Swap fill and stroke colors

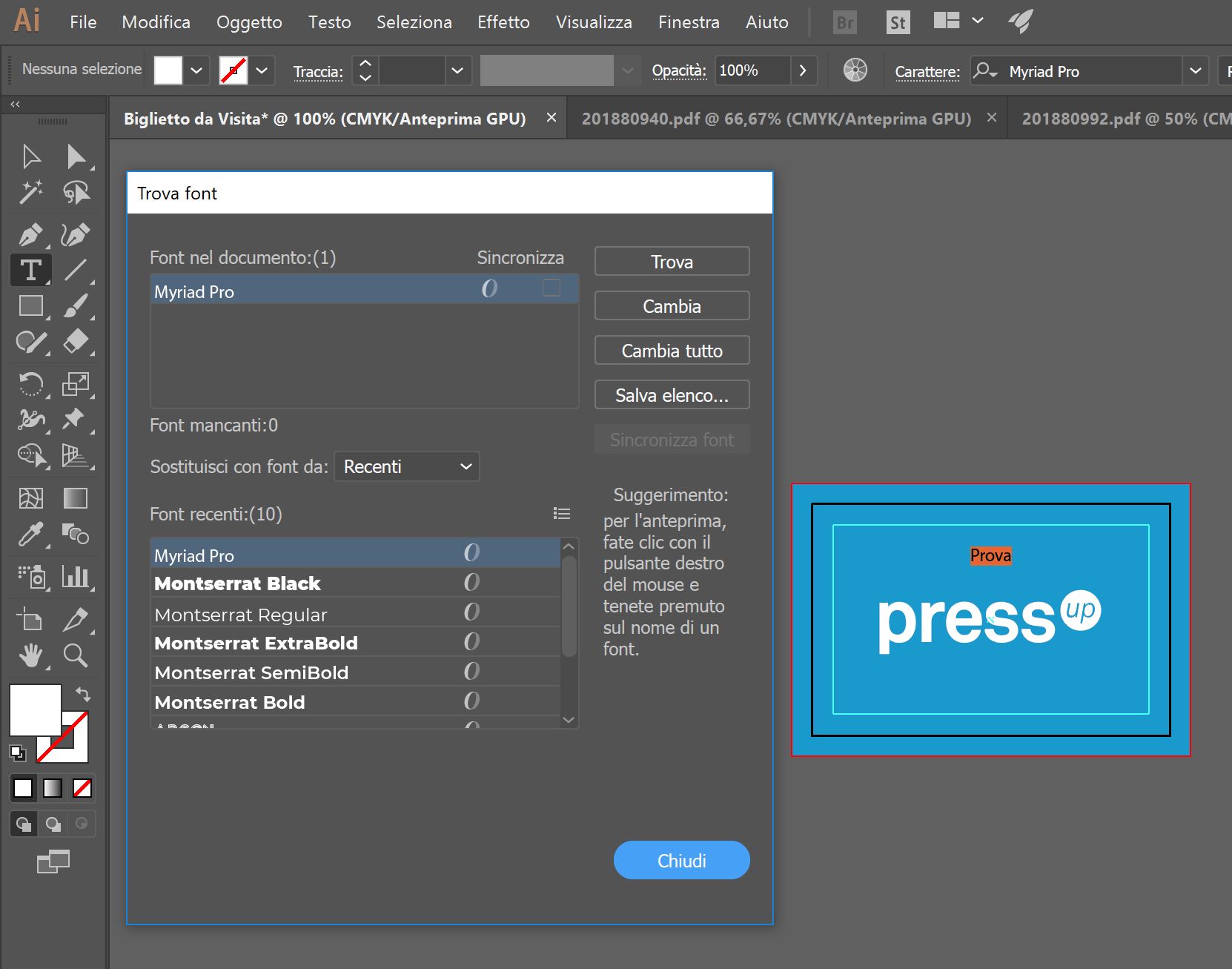pos(83,694)
